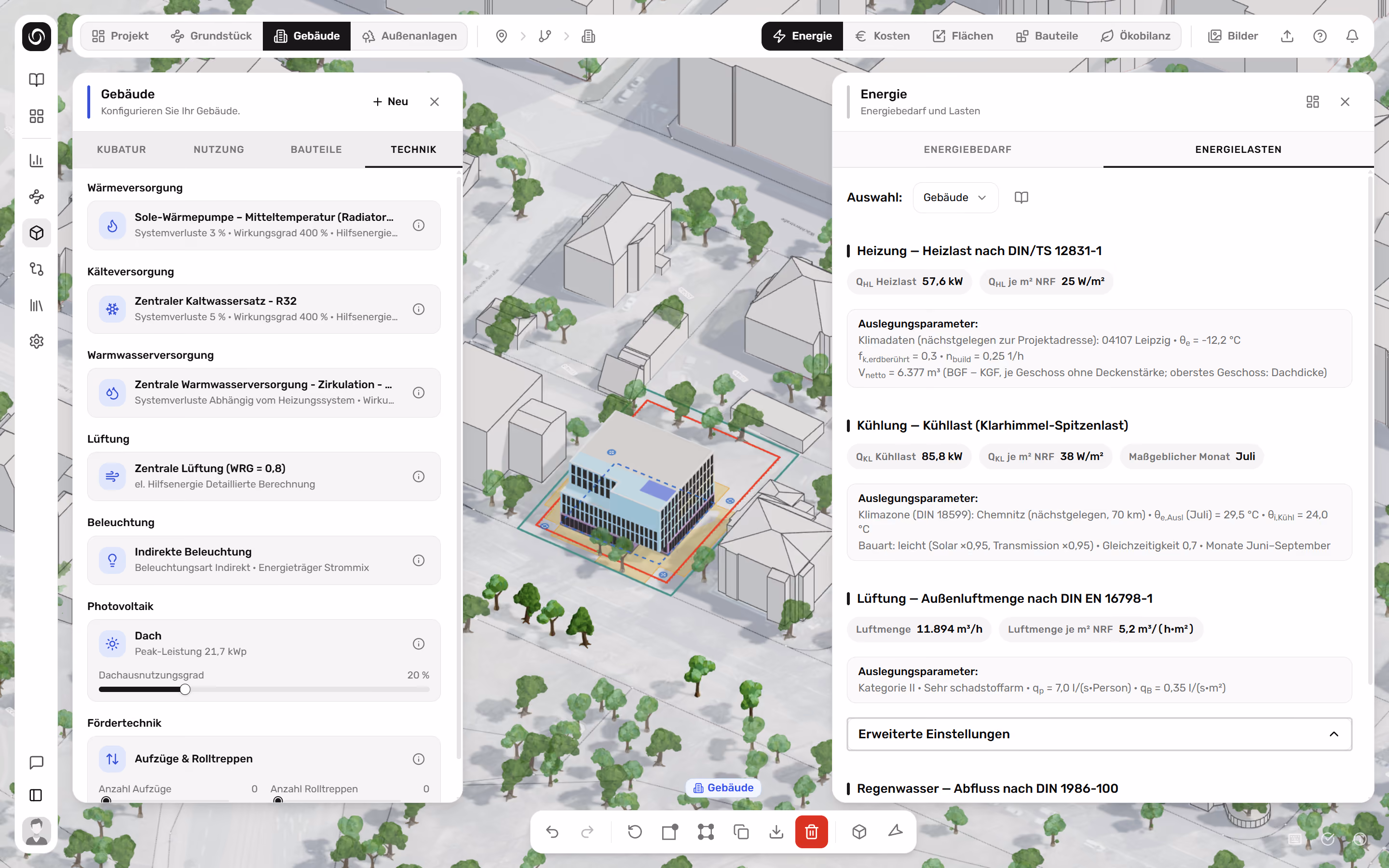Image resolution: width=1389 pixels, height=868 pixels.
Task: Switch to the Kubatur tab
Action: (121, 149)
